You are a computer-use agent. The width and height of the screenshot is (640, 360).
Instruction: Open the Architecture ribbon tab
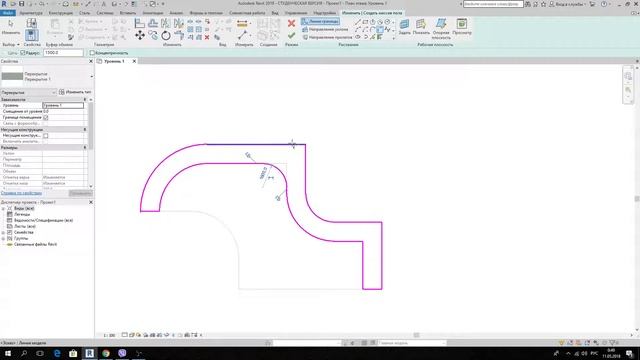click(31, 13)
